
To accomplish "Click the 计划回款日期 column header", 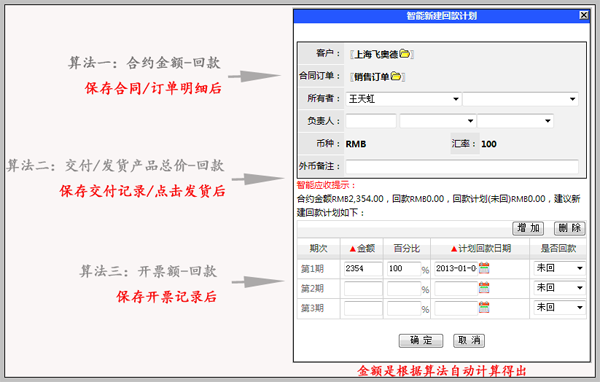I will [481, 248].
